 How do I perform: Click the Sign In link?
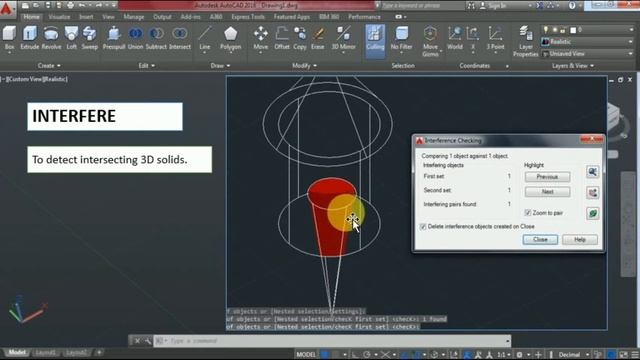point(493,5)
